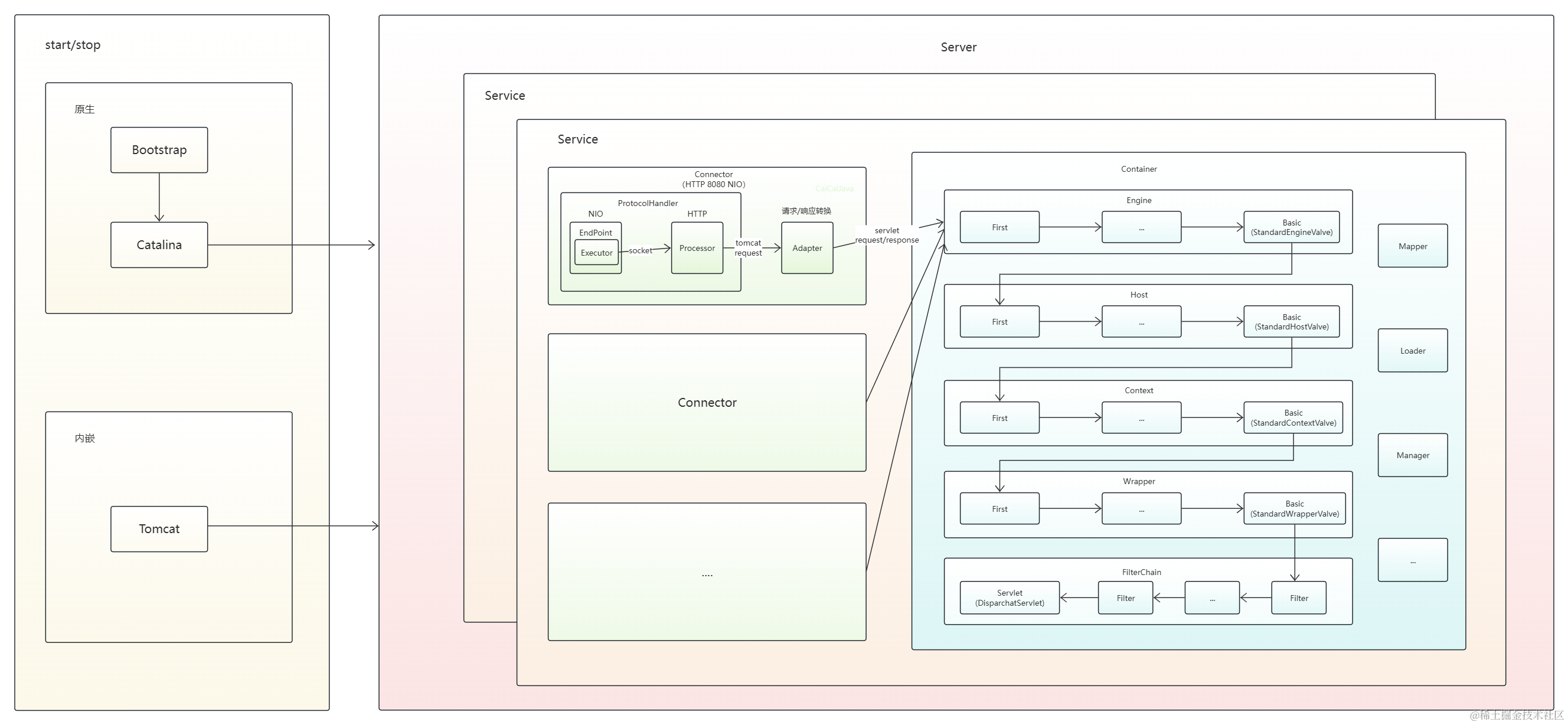The height and width of the screenshot is (725, 1568).
Task: Click the StandardEngineValve Basic box
Action: pyautogui.click(x=1291, y=227)
